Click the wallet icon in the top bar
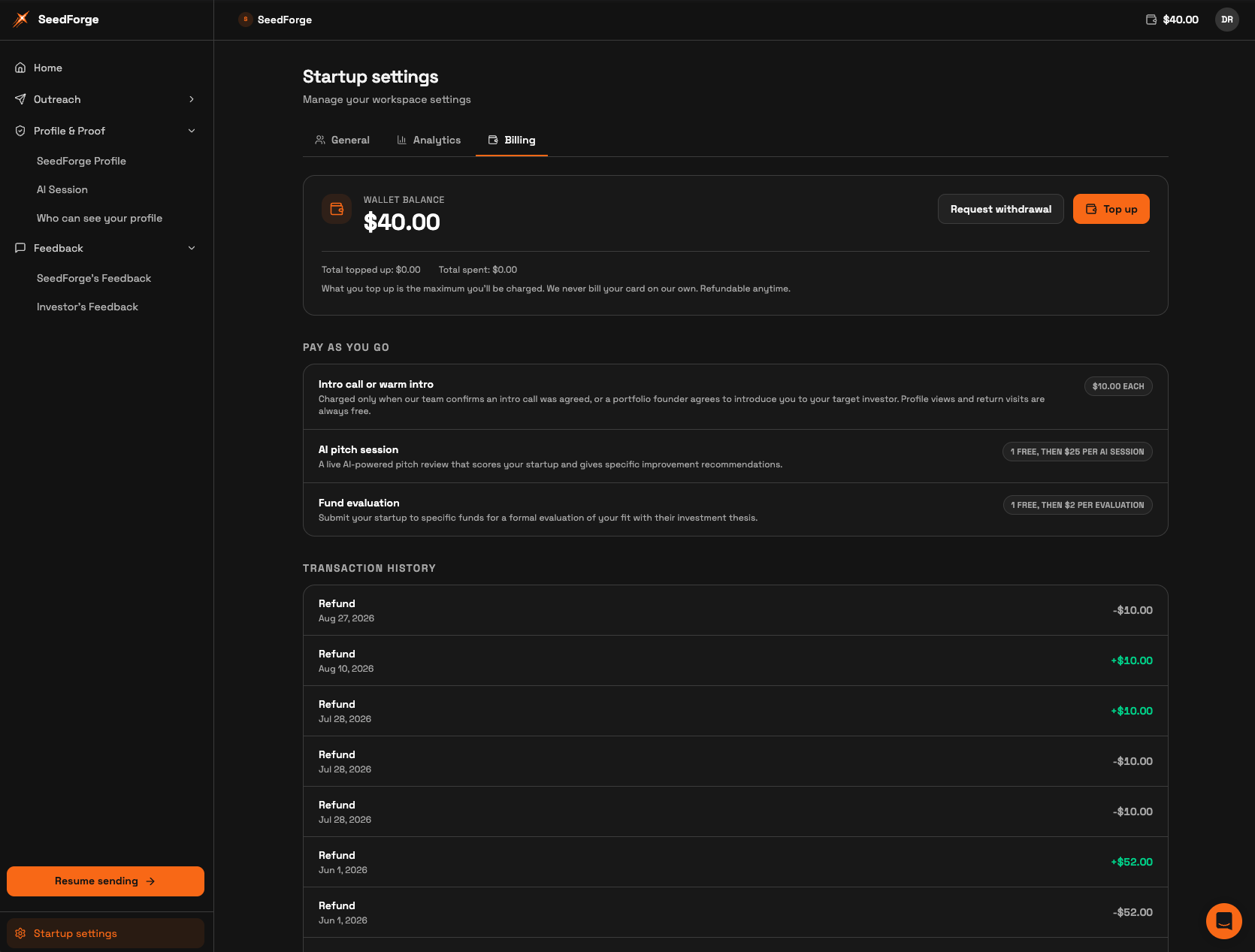Viewport: 1255px width, 952px height. click(1151, 20)
